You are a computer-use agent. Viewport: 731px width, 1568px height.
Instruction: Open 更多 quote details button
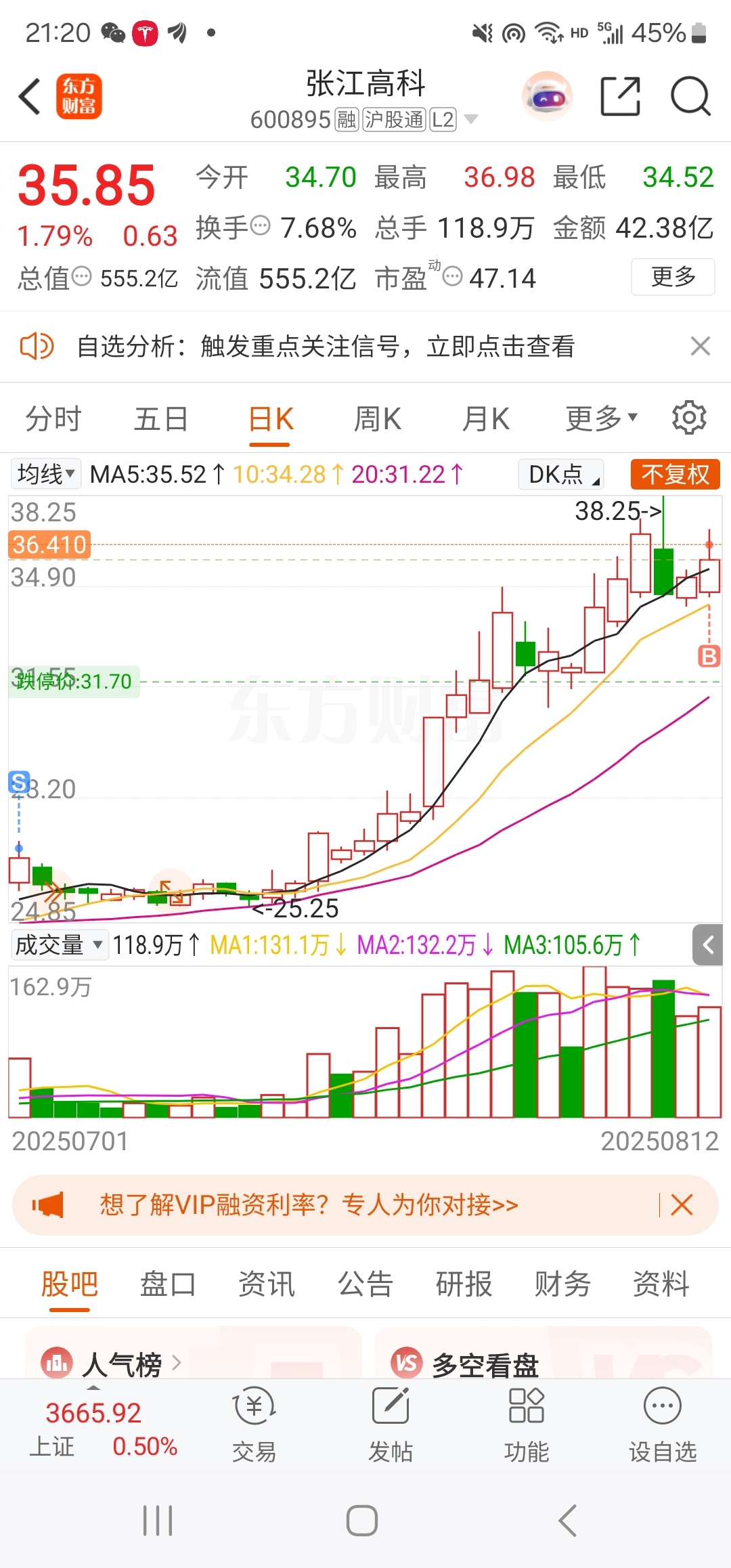pos(673,276)
